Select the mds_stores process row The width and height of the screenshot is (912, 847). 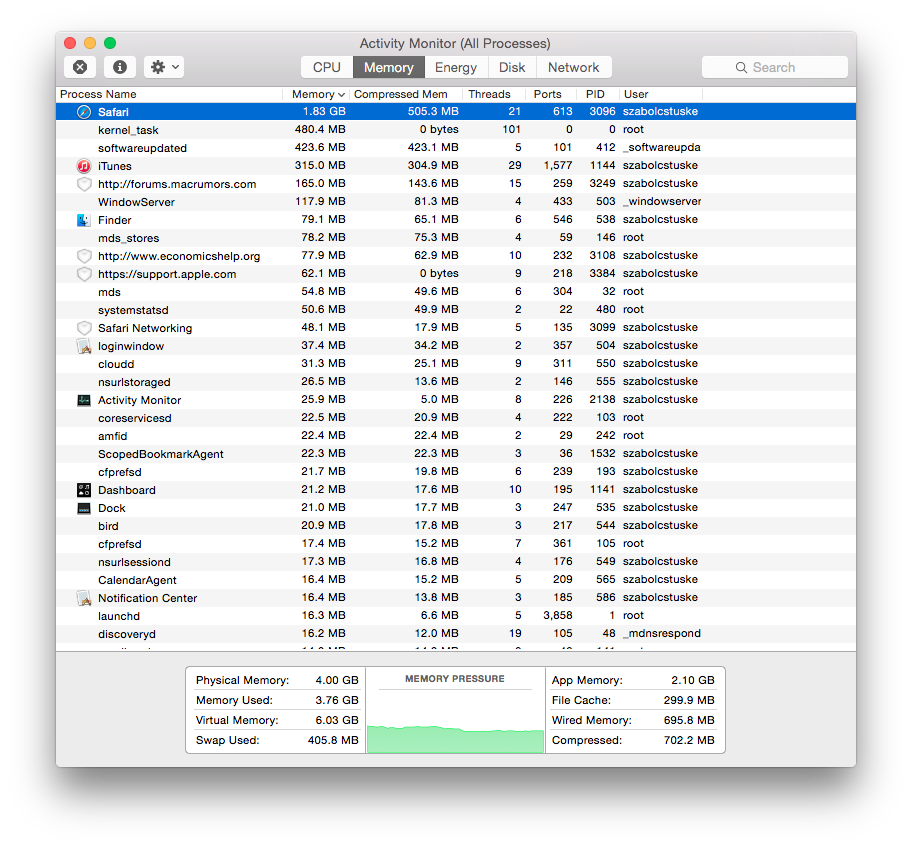pos(456,238)
